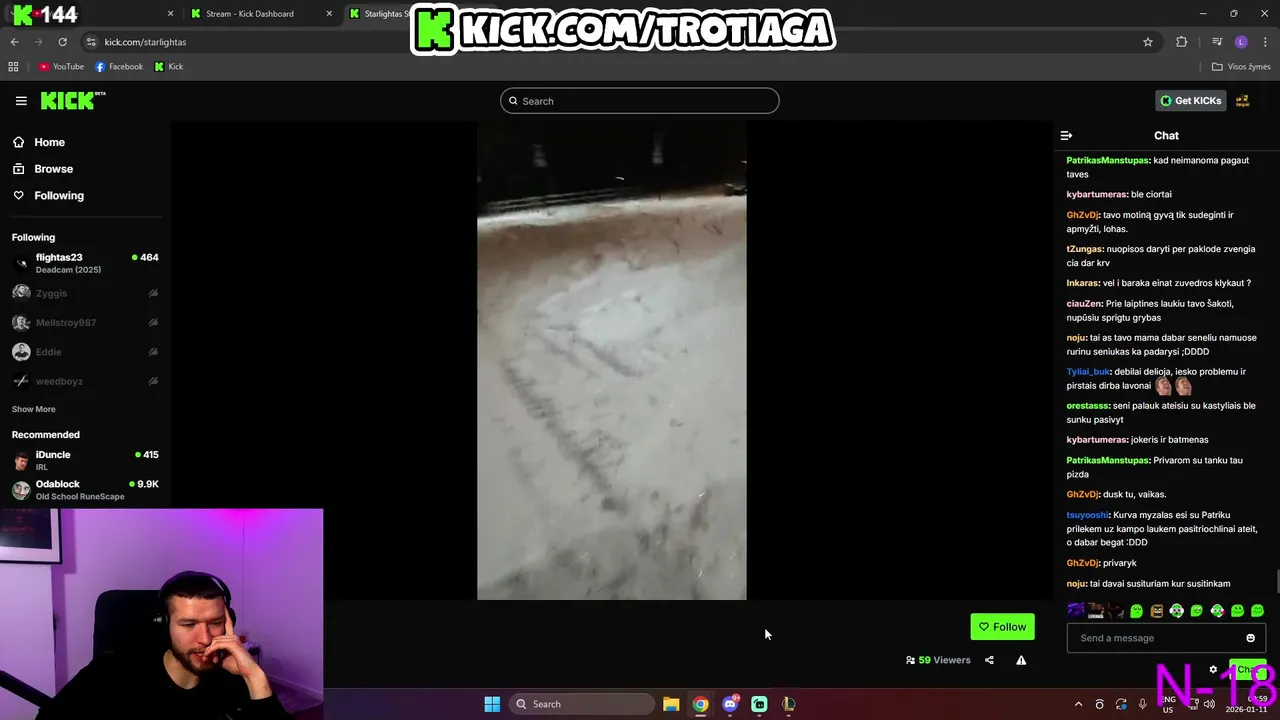Open the emote picker in message box
1280x720 pixels.
coord(1250,638)
